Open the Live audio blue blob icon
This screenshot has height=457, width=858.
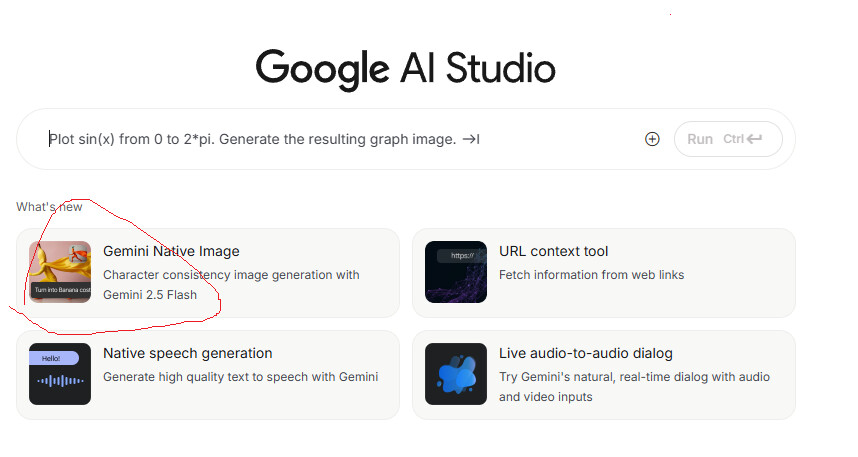tap(455, 374)
